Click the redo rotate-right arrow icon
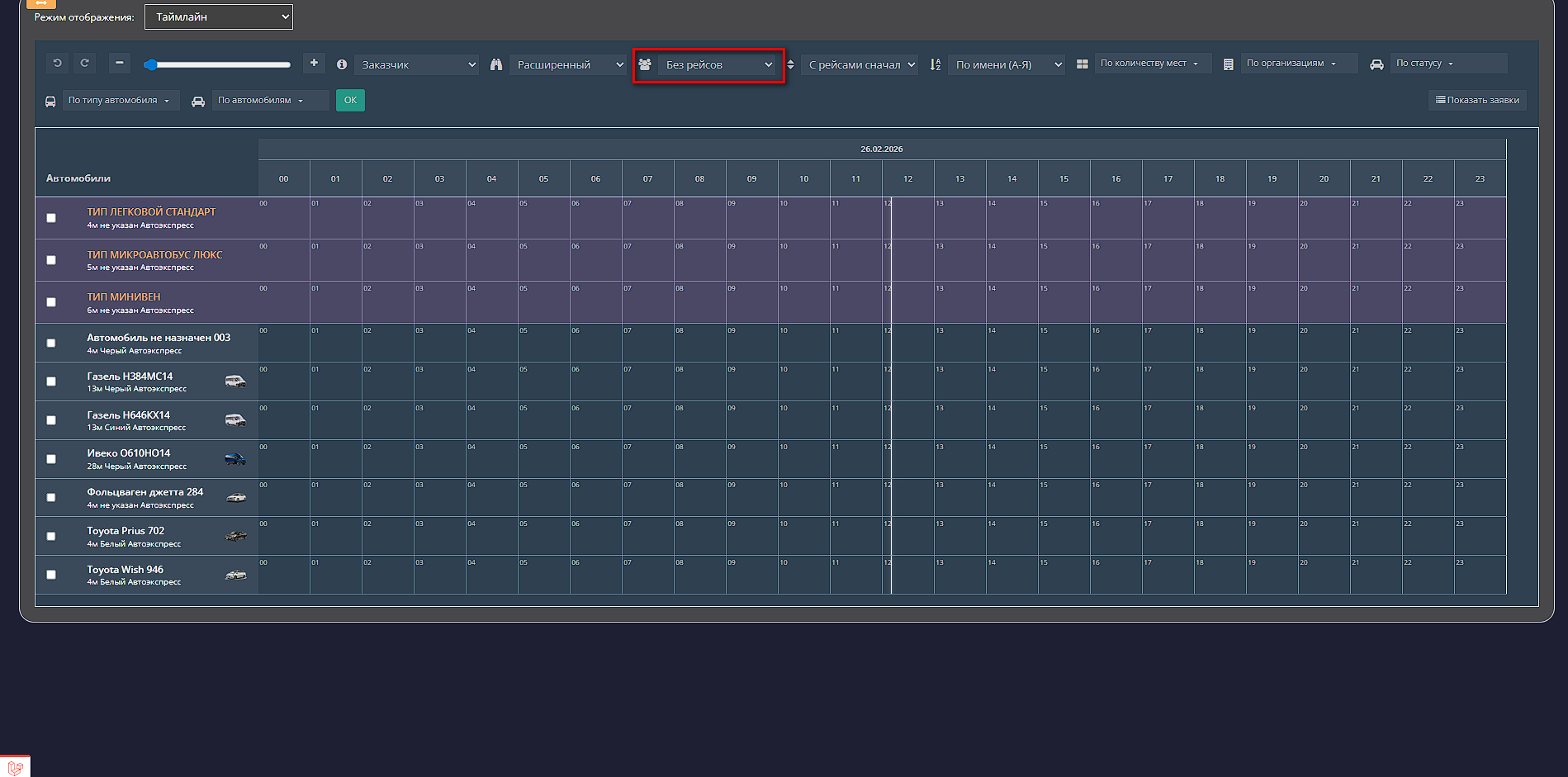Screen dimensions: 1568x777 [84, 64]
